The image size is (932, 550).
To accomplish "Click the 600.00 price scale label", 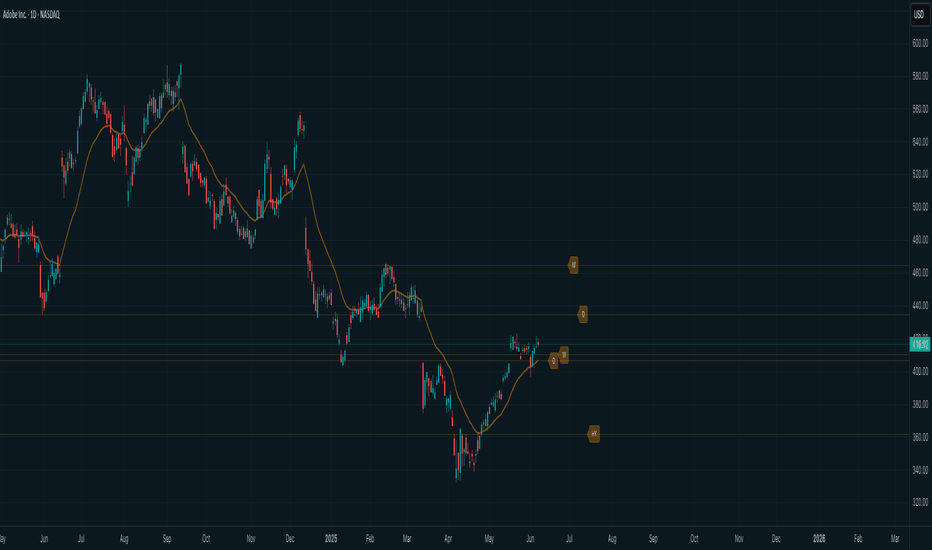I will (920, 43).
